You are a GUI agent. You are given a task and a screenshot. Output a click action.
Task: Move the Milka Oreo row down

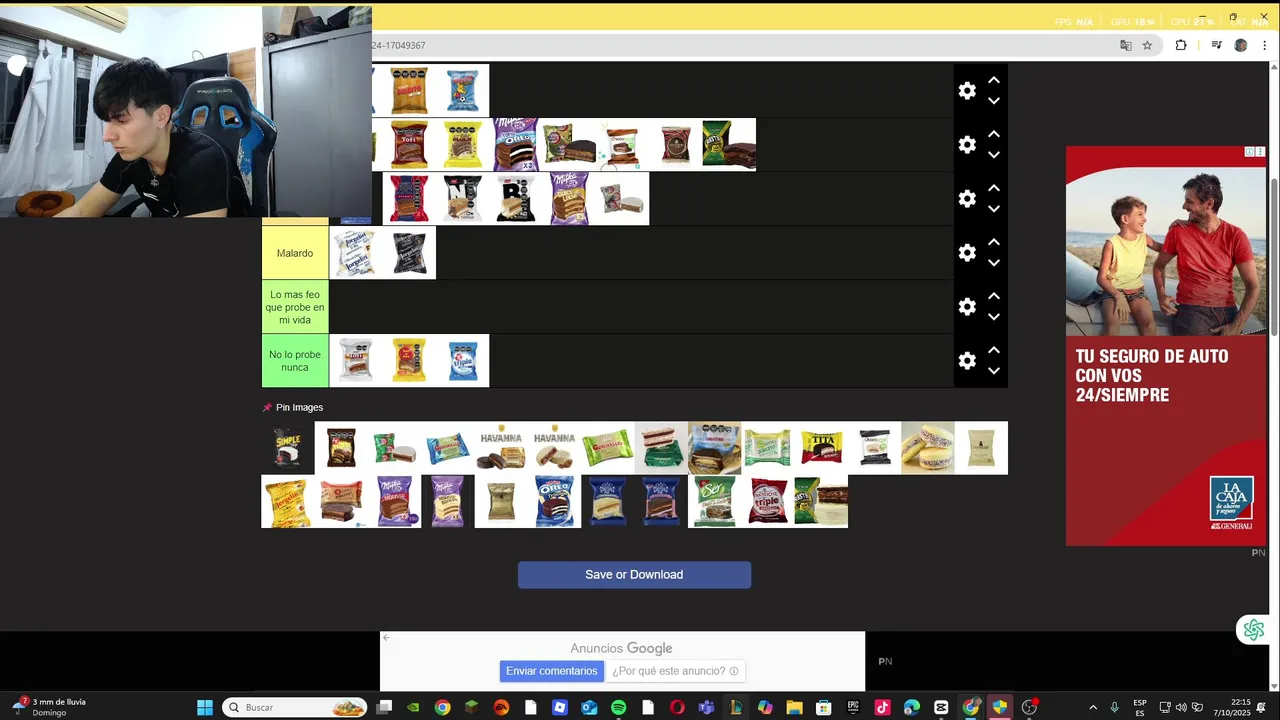[x=994, y=155]
